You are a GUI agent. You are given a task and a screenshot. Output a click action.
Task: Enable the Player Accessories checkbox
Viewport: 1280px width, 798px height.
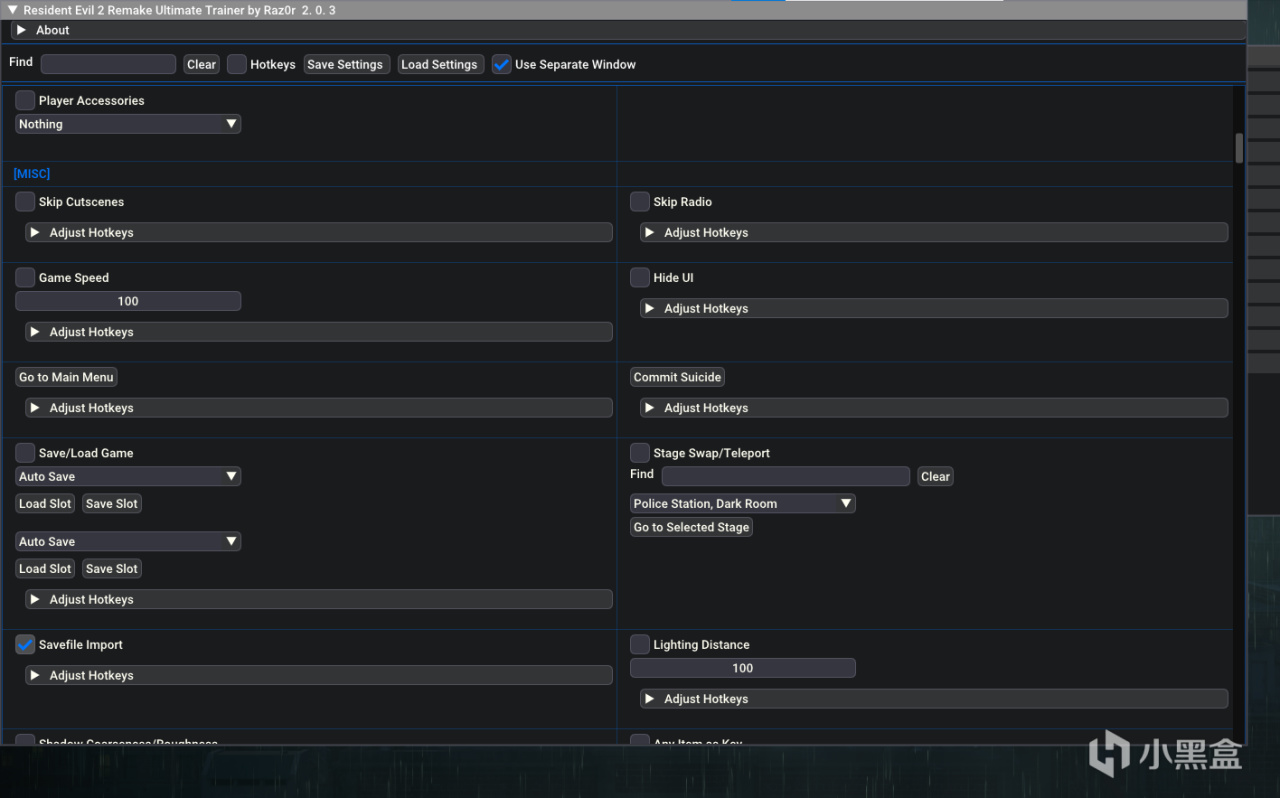pos(25,100)
